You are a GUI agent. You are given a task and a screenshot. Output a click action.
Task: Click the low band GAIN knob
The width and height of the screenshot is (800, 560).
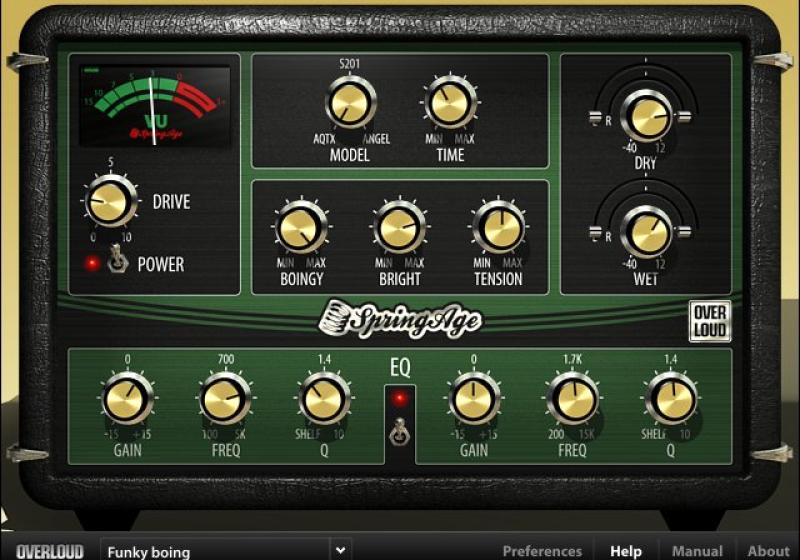[x=128, y=399]
